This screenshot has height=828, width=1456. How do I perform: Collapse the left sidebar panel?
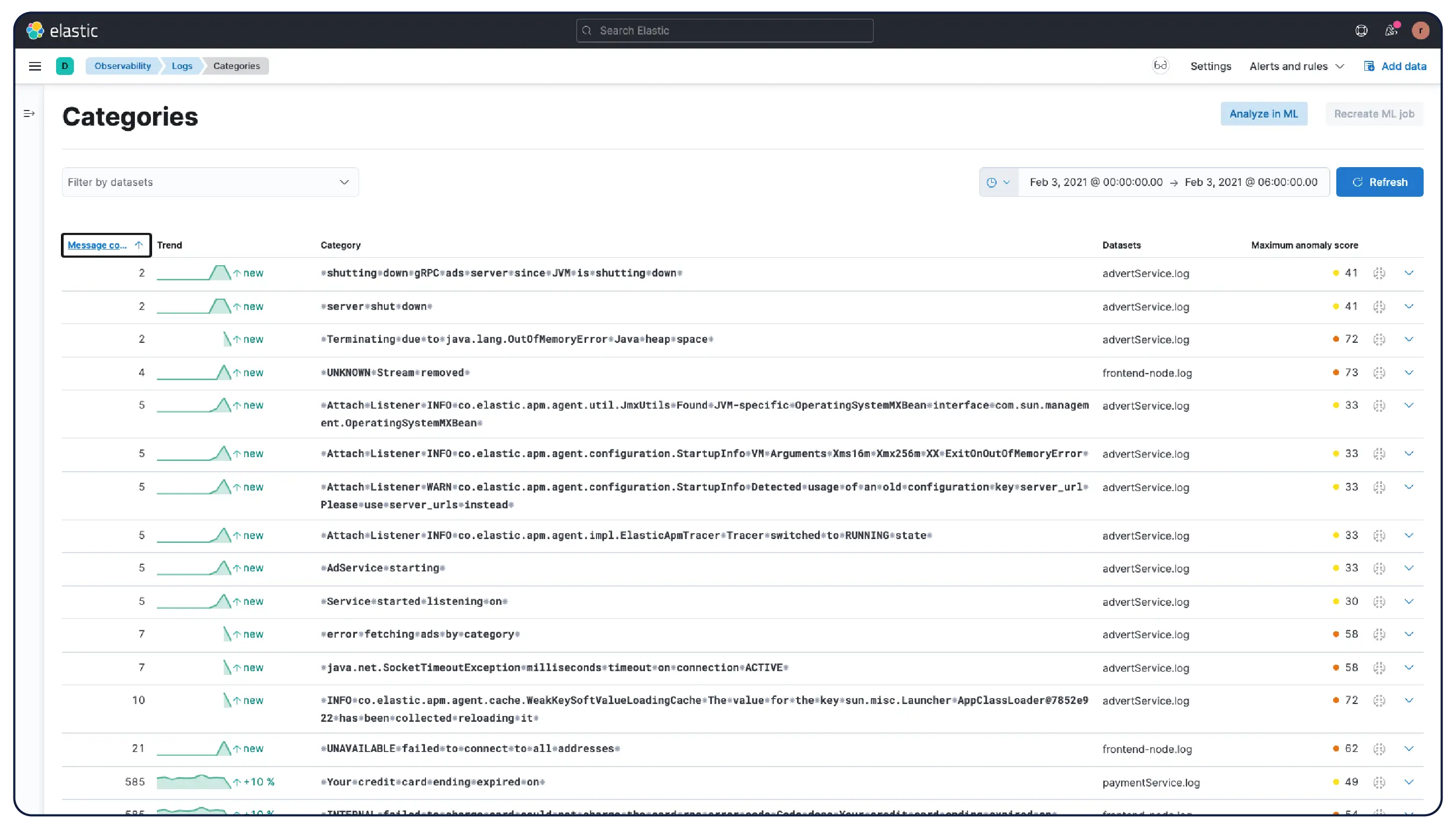point(29,114)
